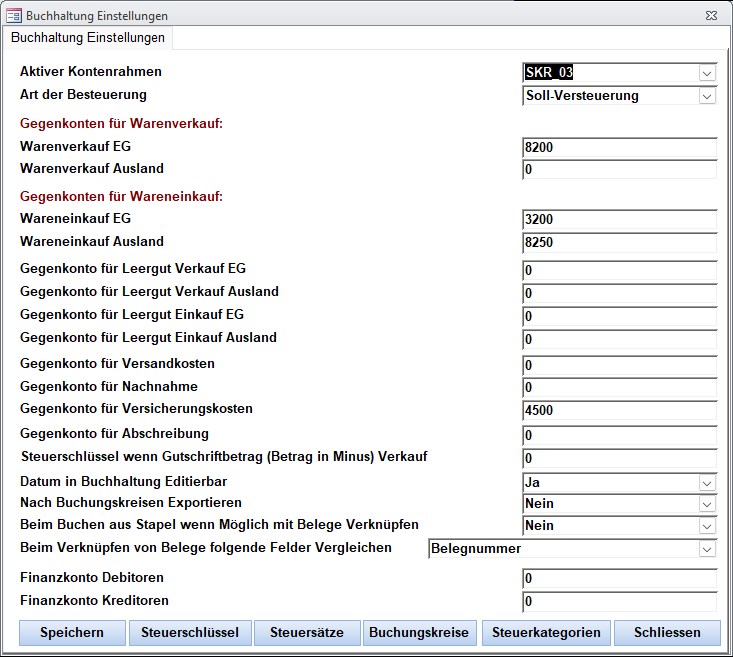Open the Buchungskreise dialog

pyautogui.click(x=419, y=633)
